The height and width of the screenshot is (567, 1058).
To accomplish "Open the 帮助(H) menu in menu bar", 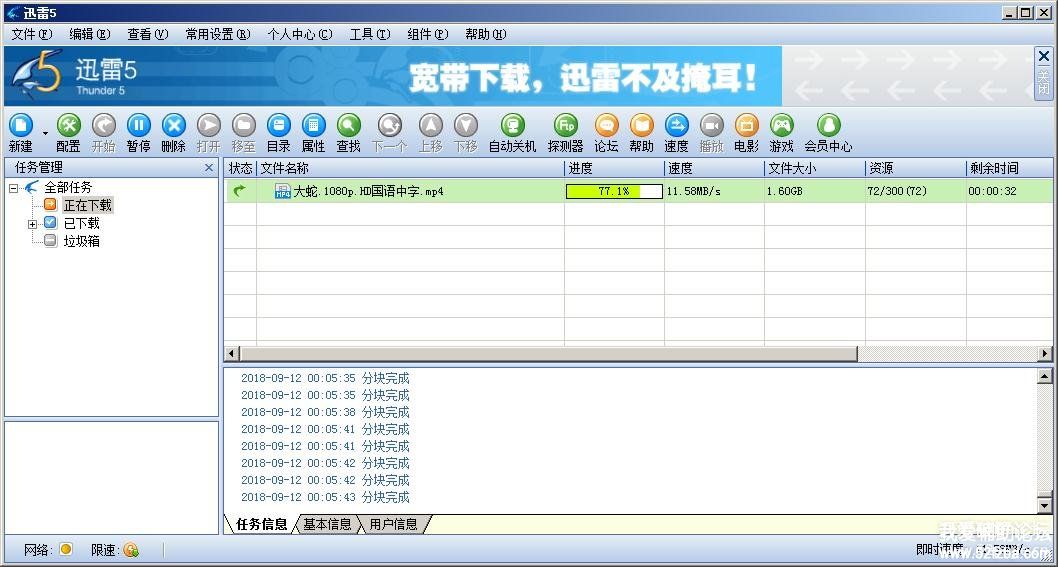I will pyautogui.click(x=486, y=34).
